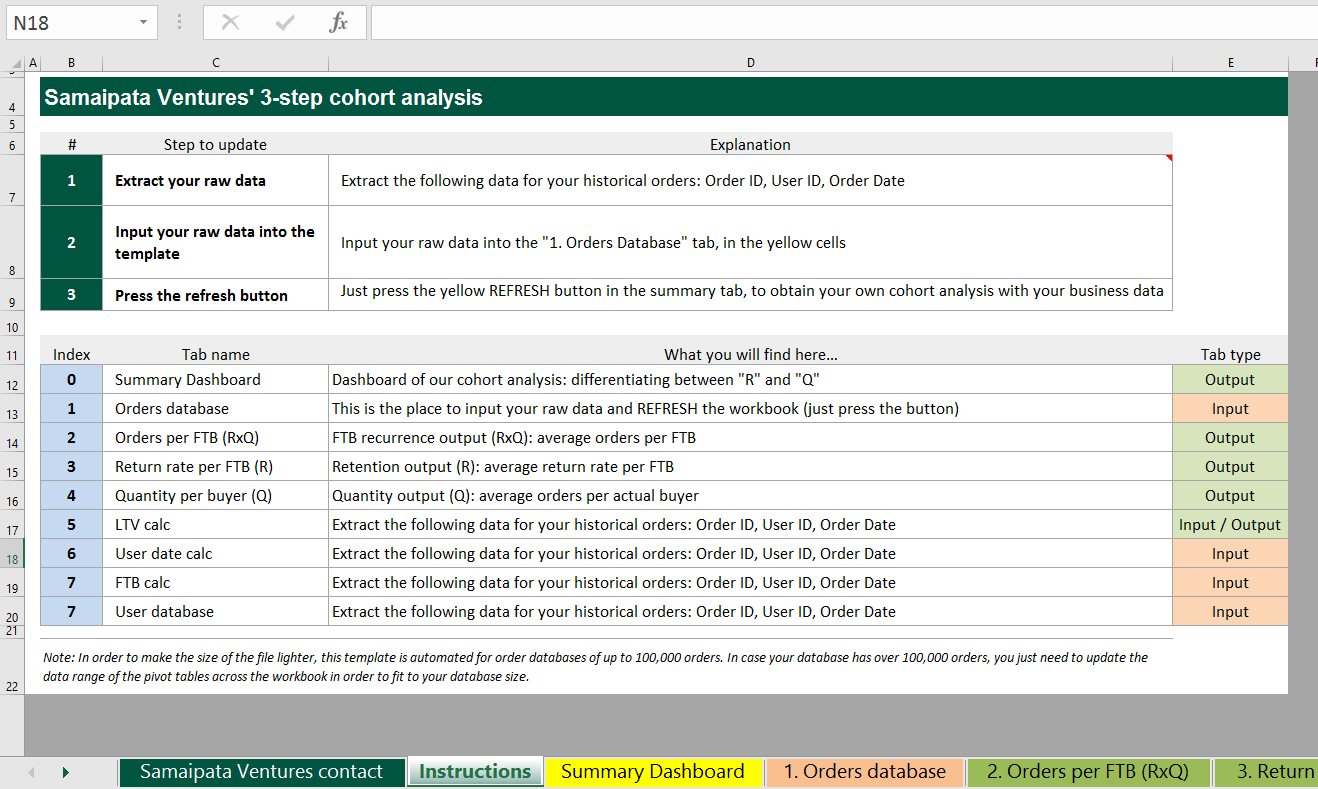1318x789 pixels.
Task: Click index 6 cell
Action: [x=71, y=554]
